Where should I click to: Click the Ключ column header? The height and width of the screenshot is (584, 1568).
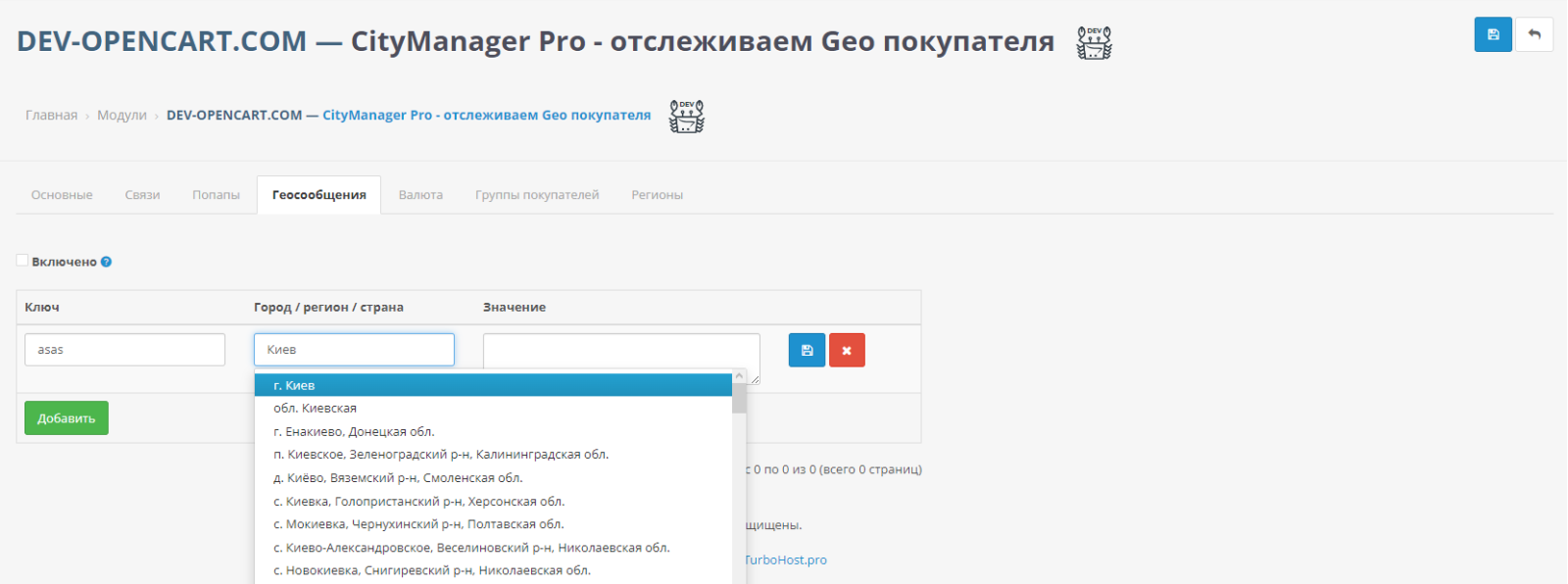click(42, 308)
